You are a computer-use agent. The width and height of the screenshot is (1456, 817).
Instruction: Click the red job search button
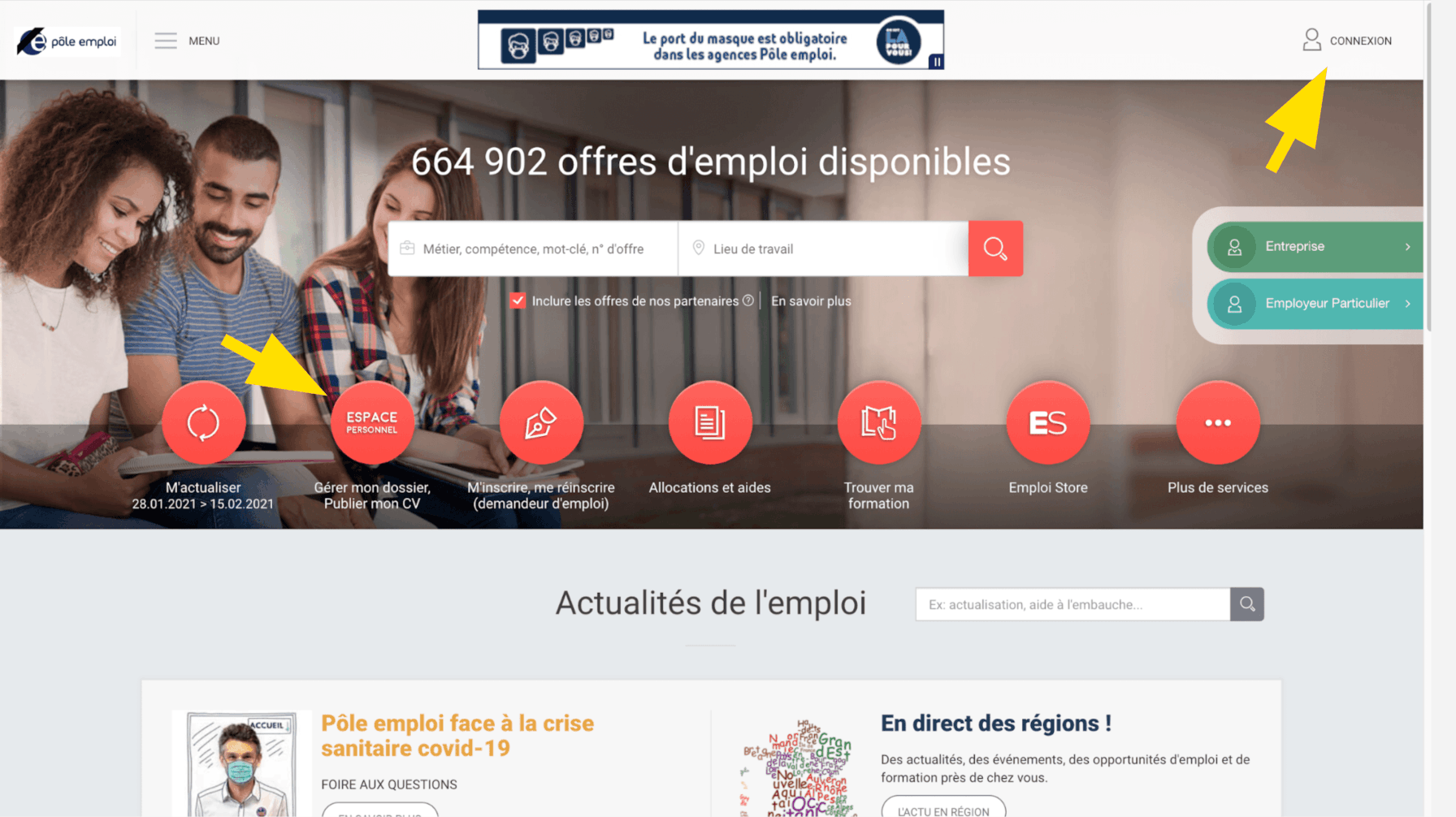pyautogui.click(x=995, y=249)
